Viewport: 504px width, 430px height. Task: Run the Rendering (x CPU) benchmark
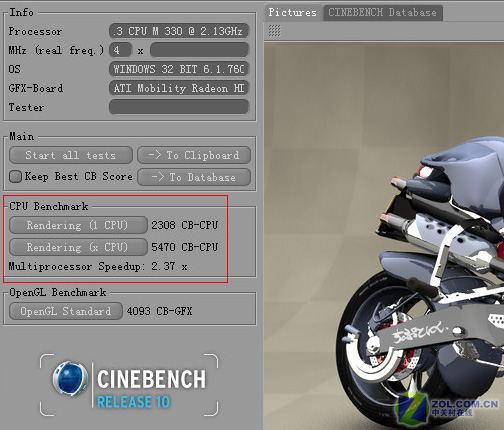pos(78,247)
